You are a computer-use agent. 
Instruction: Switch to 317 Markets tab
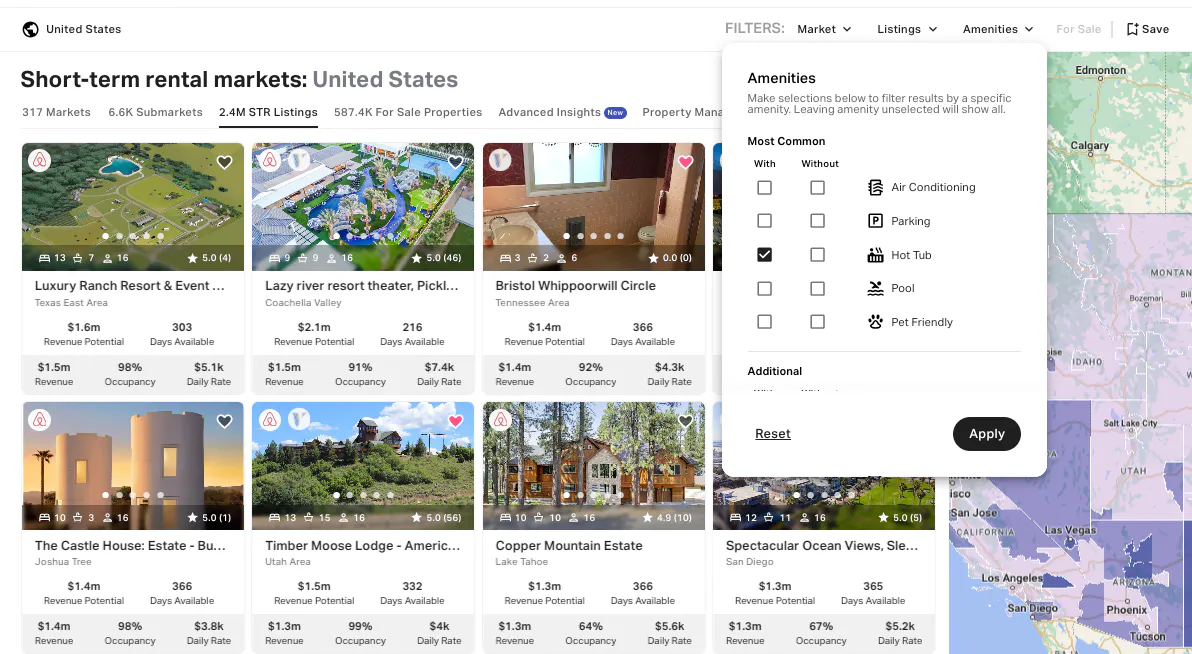click(x=56, y=112)
